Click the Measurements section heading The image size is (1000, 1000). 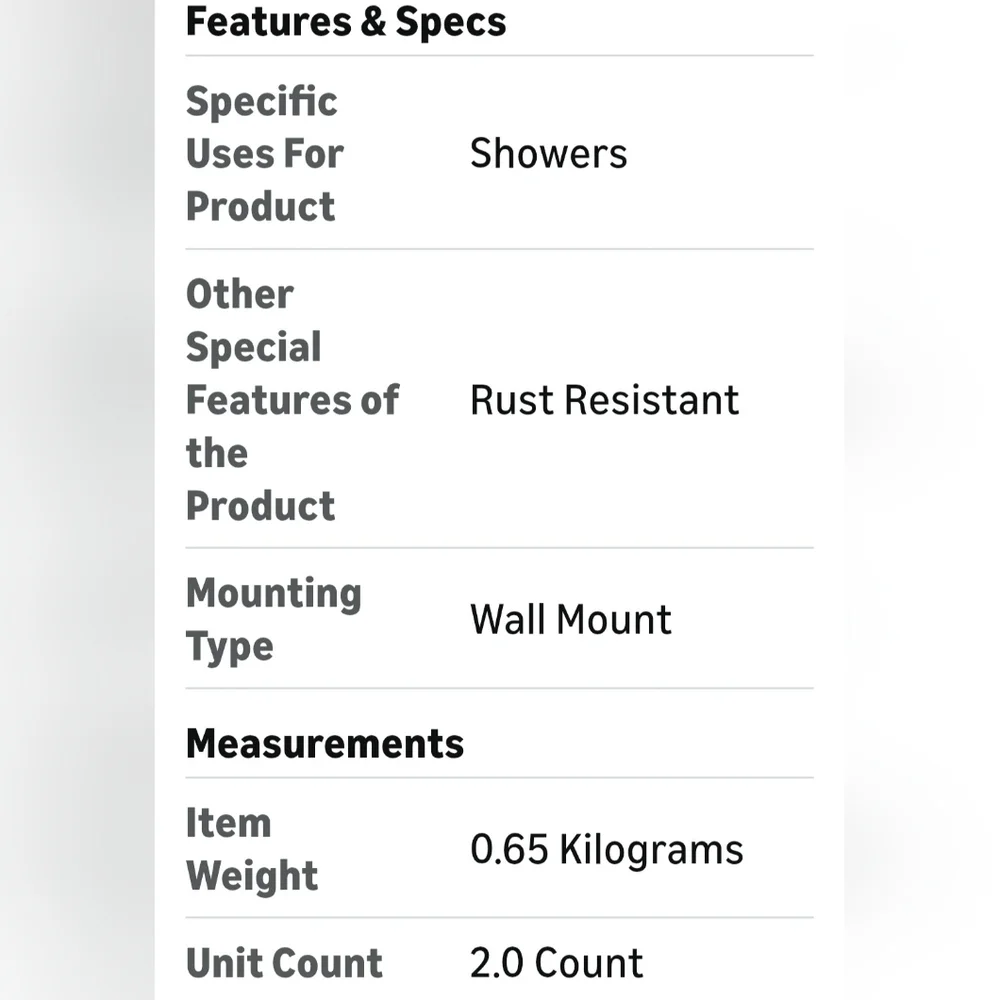325,744
